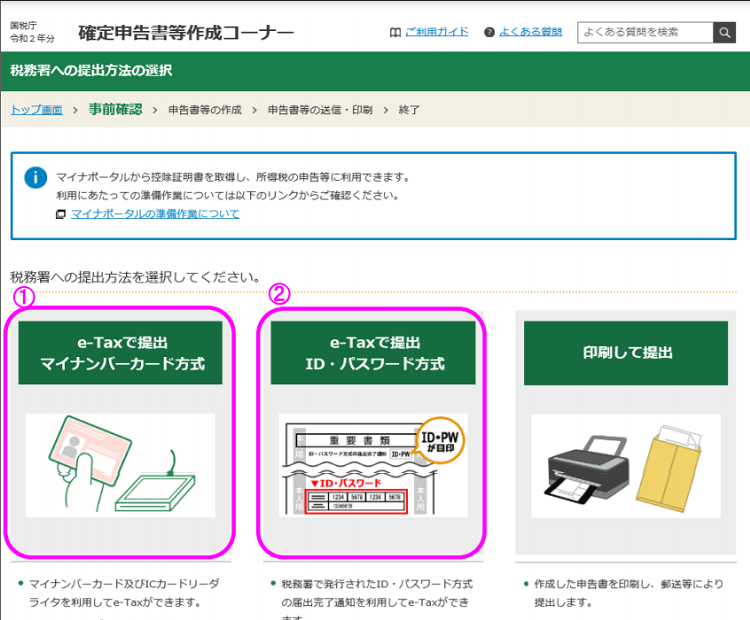Click the ID・パスワード notice illustration
This screenshot has width=750, height=620.
[x=373, y=465]
